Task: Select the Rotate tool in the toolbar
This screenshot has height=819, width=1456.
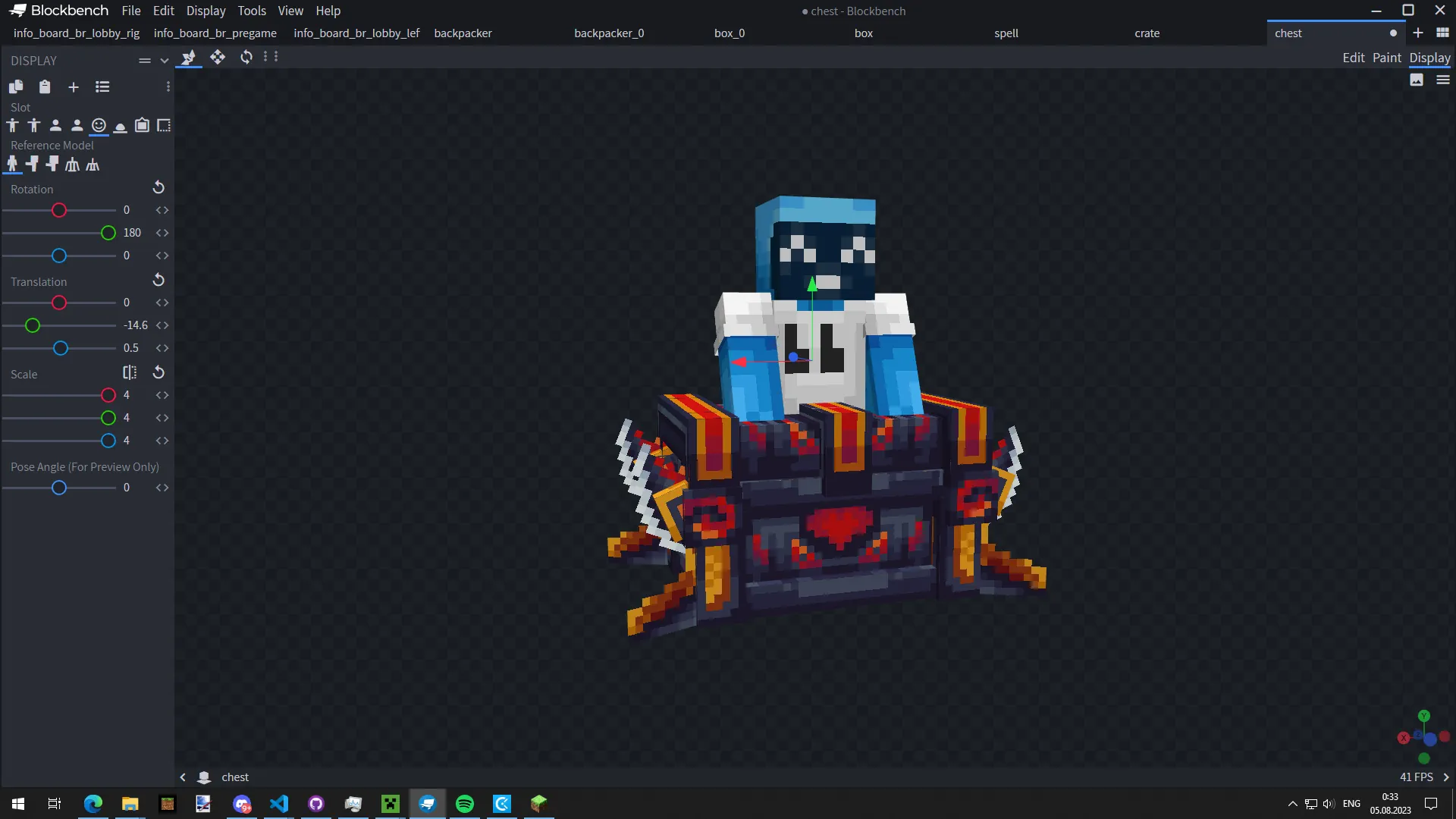Action: pyautogui.click(x=246, y=58)
